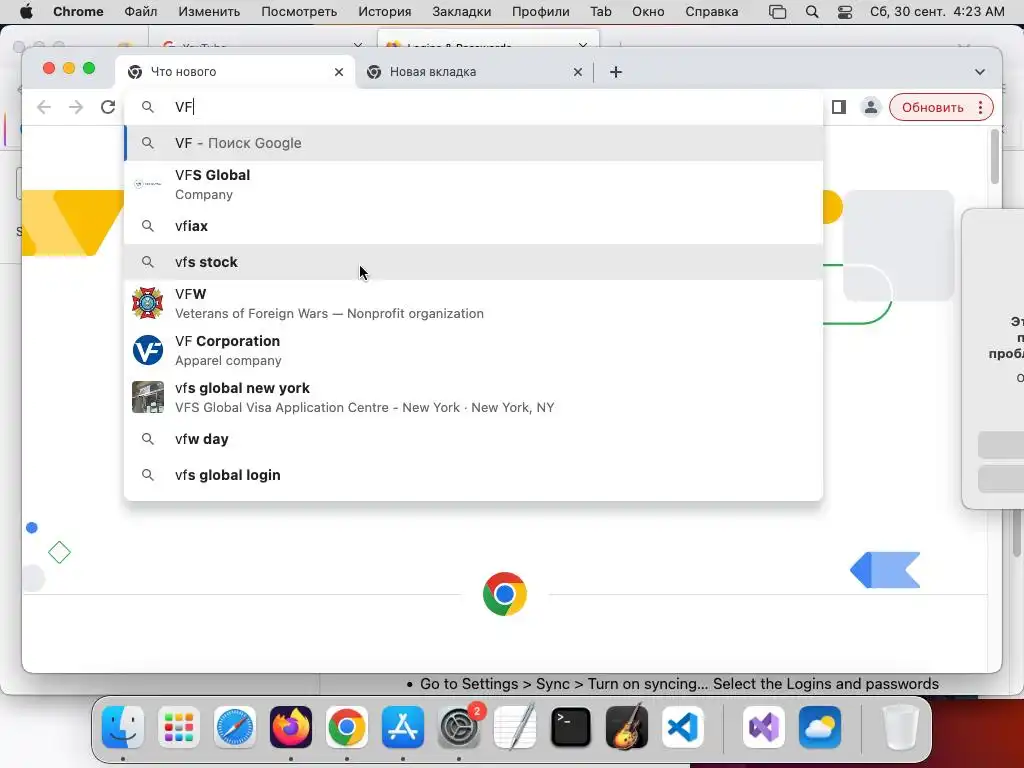1024x768 pixels.
Task: Open the profile avatar menu
Action: 871,107
